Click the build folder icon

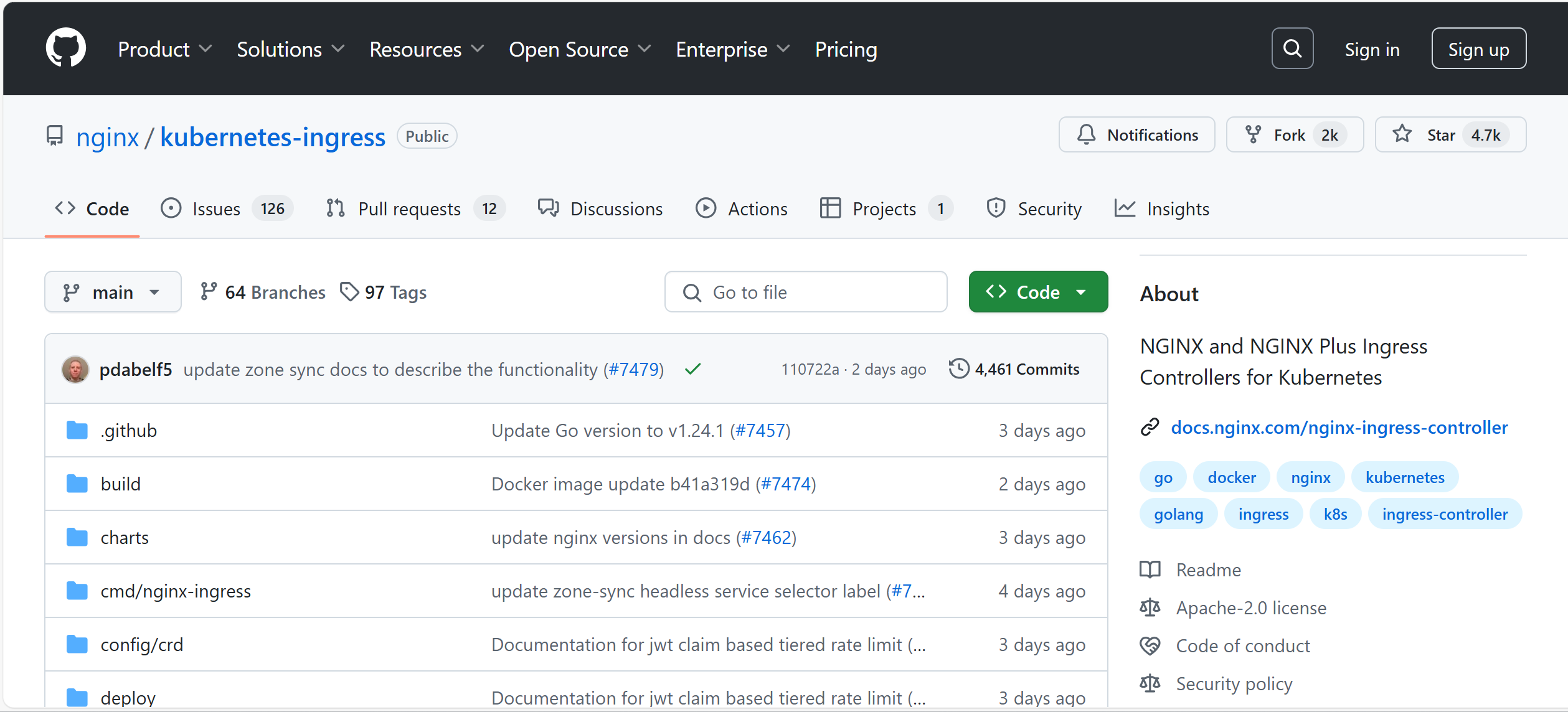coord(77,484)
